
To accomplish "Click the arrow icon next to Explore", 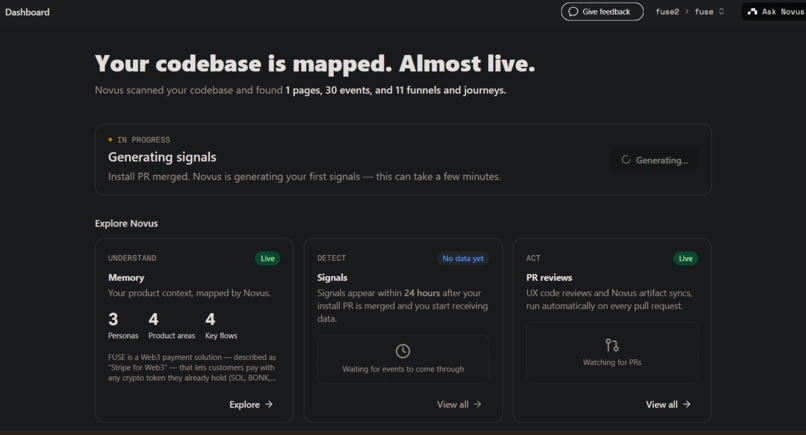I will (x=269, y=405).
